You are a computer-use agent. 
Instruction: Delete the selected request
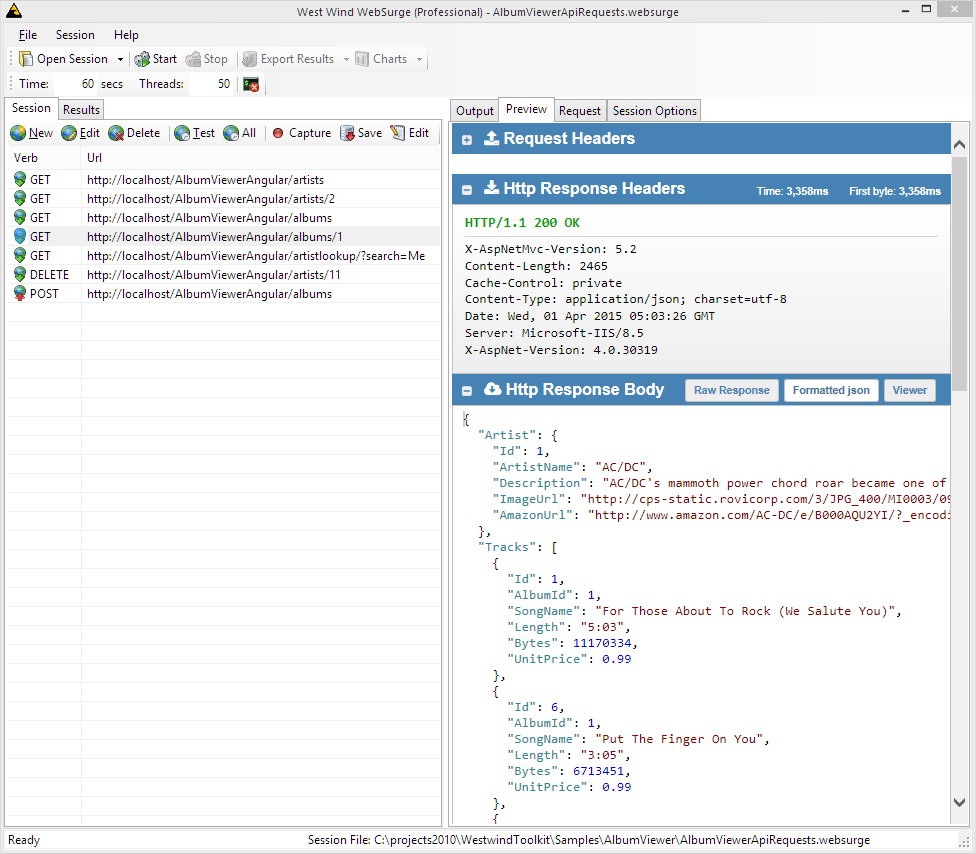click(135, 132)
